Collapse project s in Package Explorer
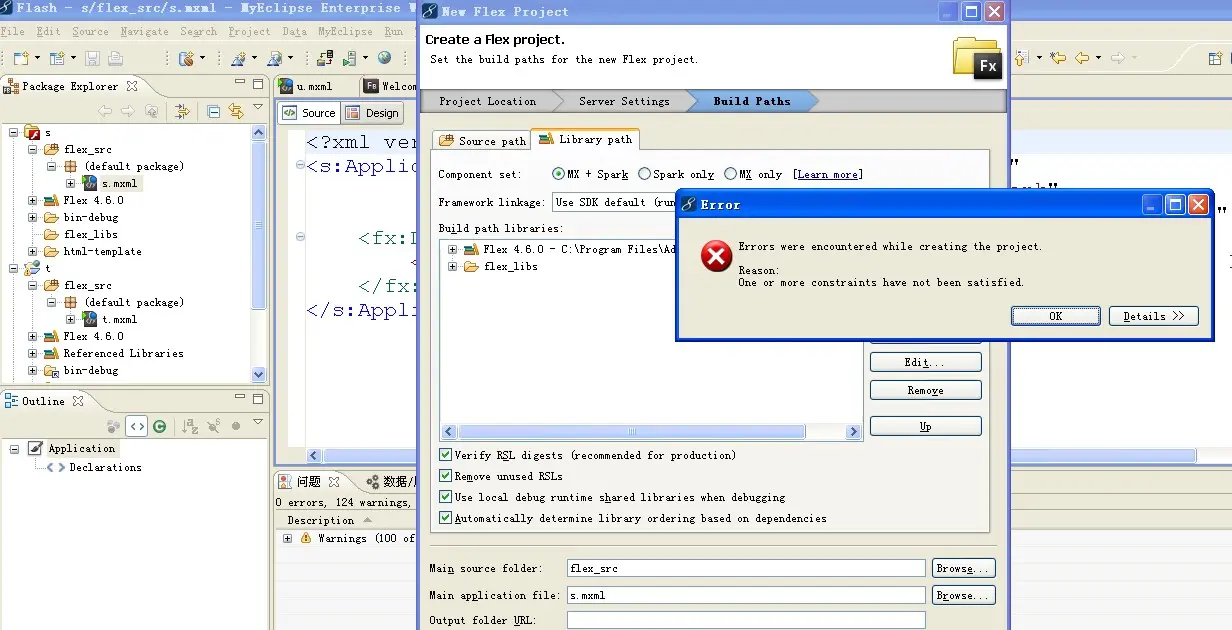This screenshot has height=630, width=1232. pos(12,132)
